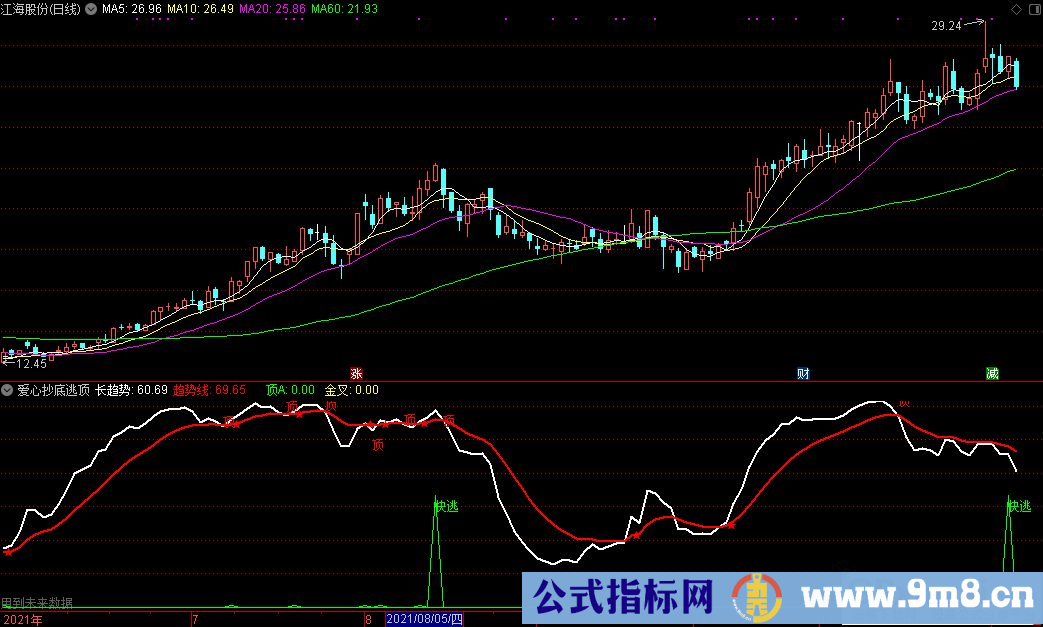Click the 29.24 high price label
This screenshot has height=627, width=1043.
947,26
